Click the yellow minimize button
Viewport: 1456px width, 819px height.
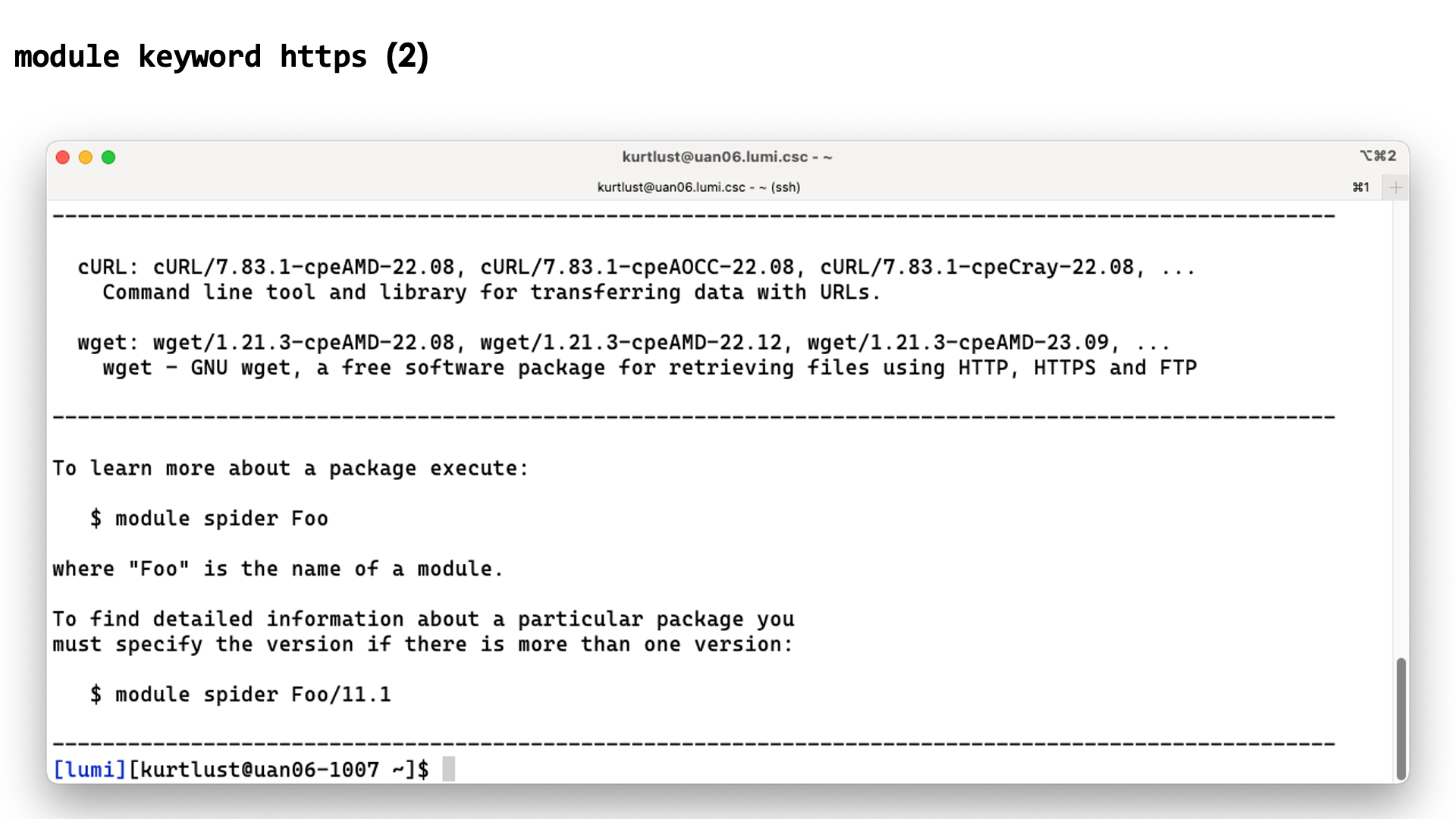[x=85, y=157]
